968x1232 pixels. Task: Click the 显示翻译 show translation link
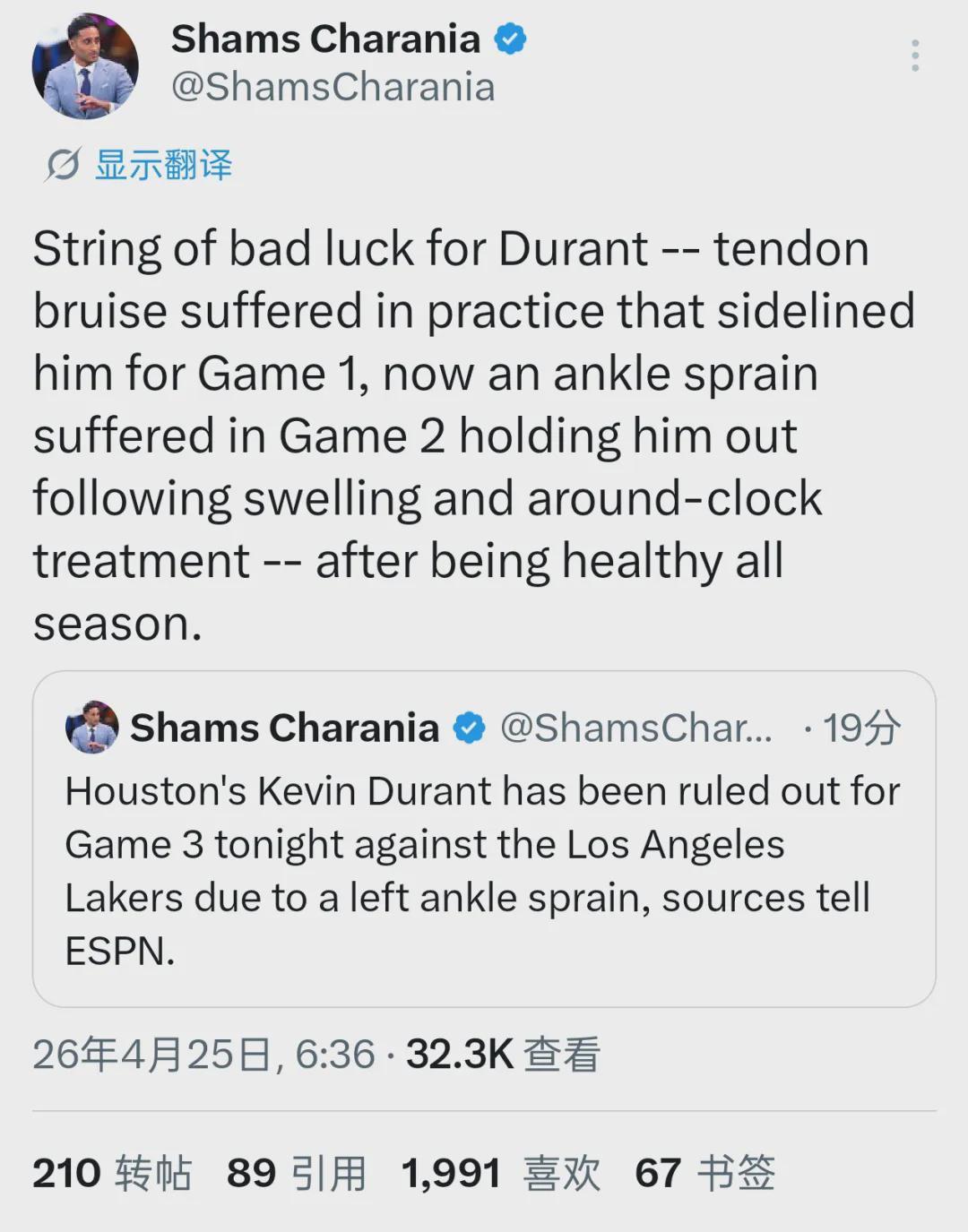(163, 165)
